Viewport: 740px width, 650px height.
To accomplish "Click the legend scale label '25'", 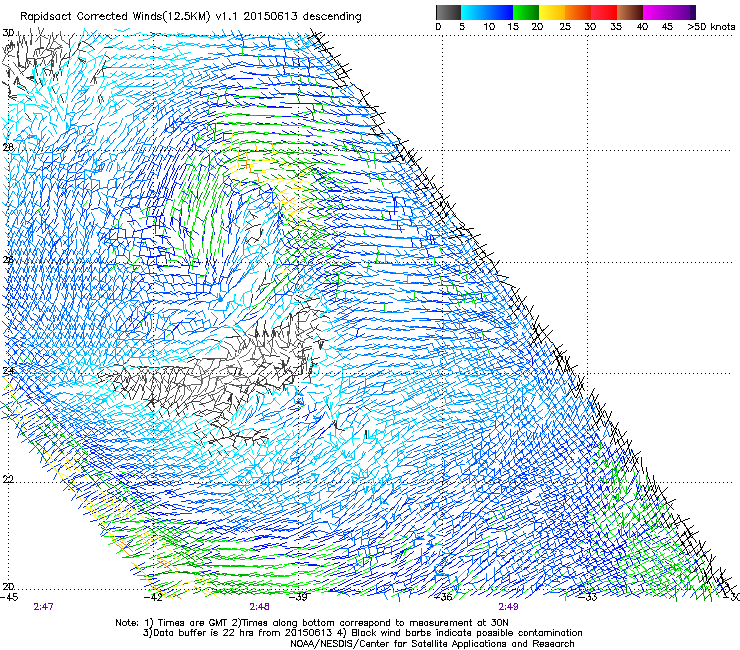I will click(565, 27).
